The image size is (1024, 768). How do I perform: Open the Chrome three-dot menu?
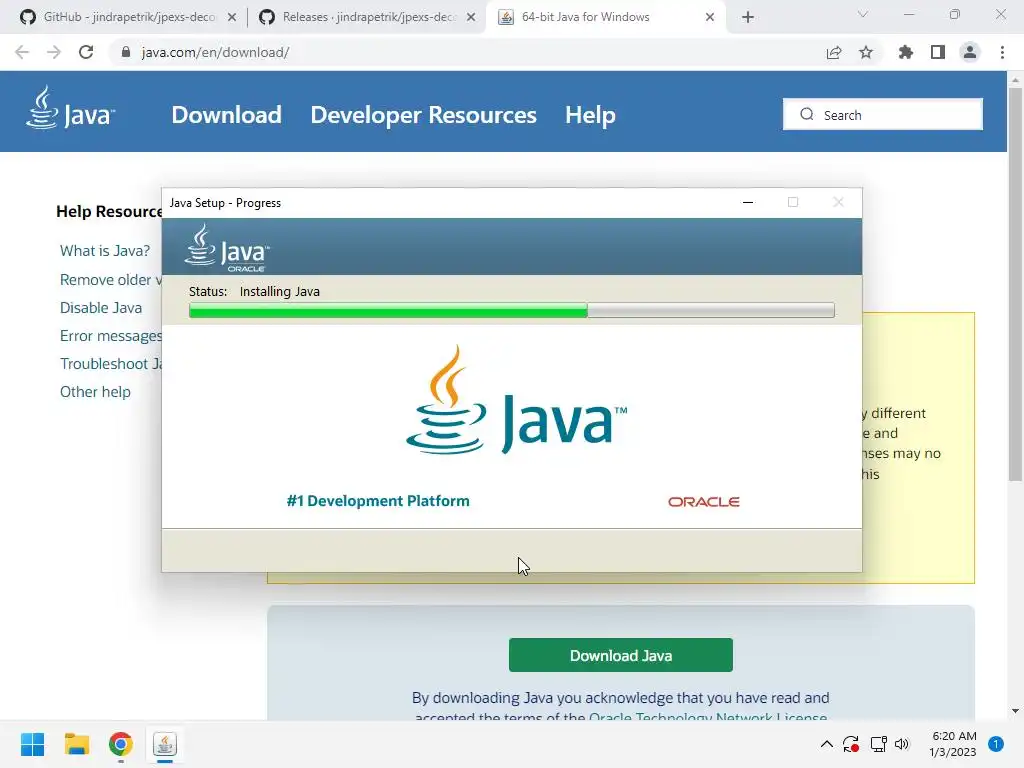[x=1002, y=52]
